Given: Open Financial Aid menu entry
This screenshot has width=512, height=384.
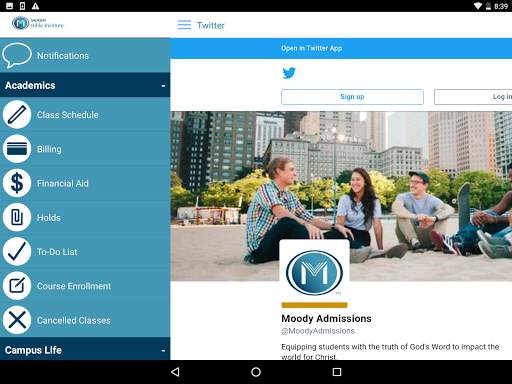Looking at the screenshot, I should tap(85, 183).
